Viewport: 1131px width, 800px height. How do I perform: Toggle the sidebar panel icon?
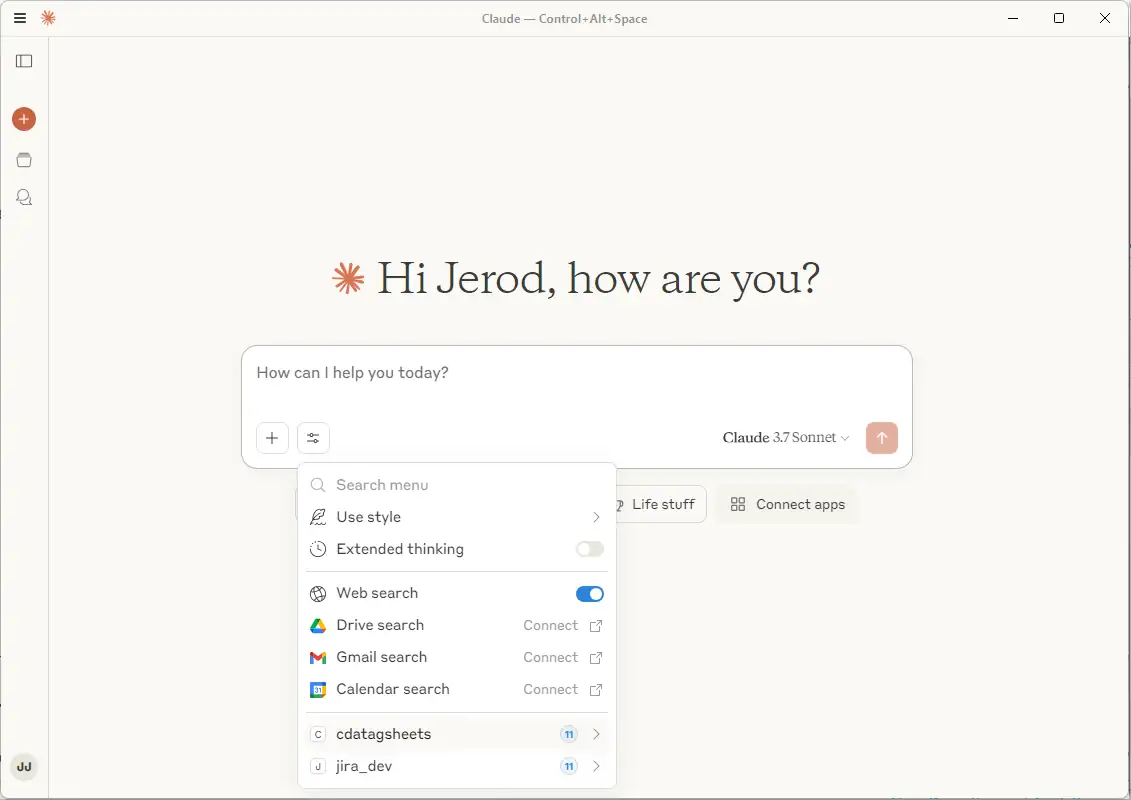tap(24, 61)
